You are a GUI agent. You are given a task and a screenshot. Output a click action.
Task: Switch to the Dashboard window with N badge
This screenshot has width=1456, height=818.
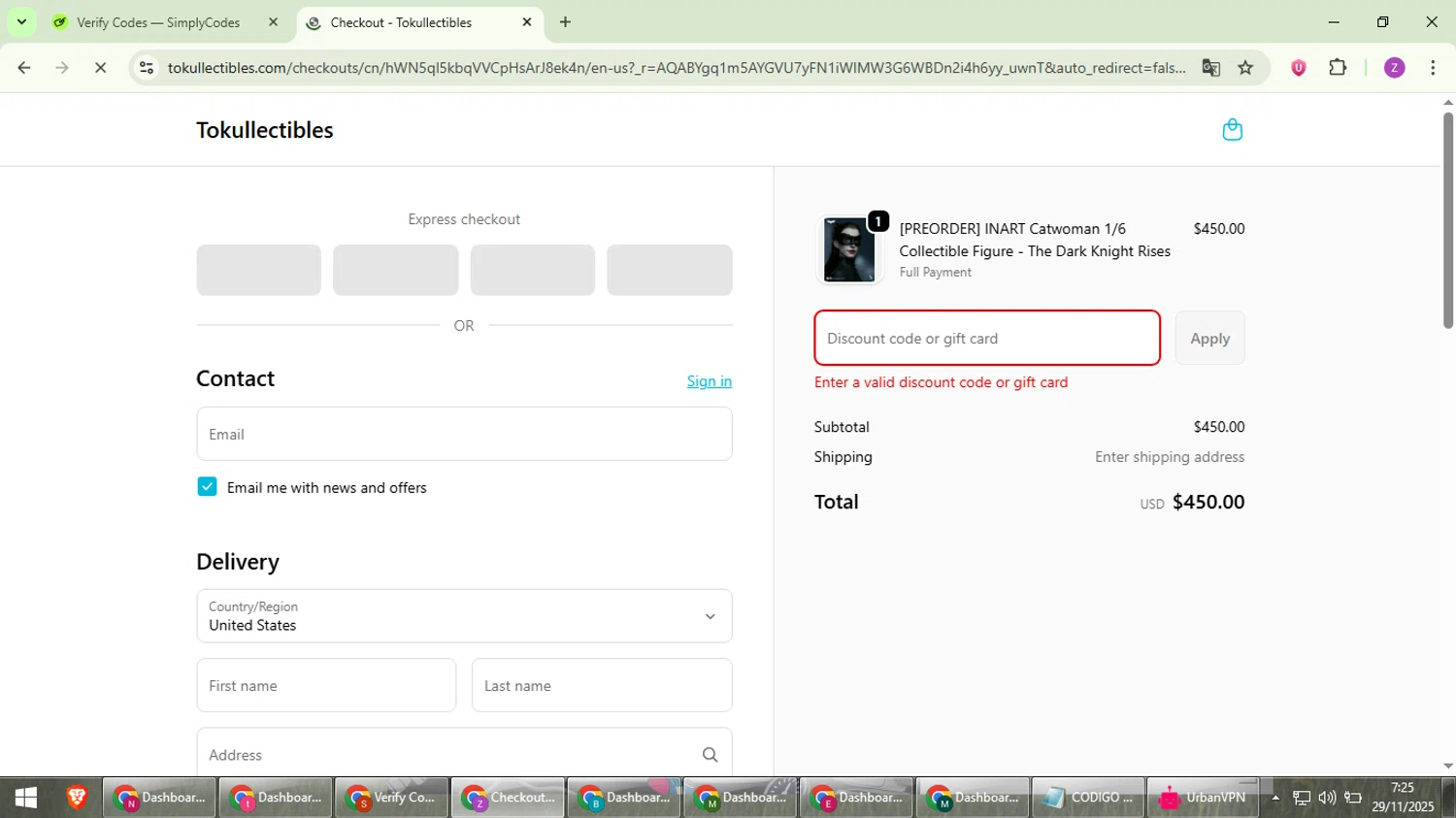[x=159, y=798]
